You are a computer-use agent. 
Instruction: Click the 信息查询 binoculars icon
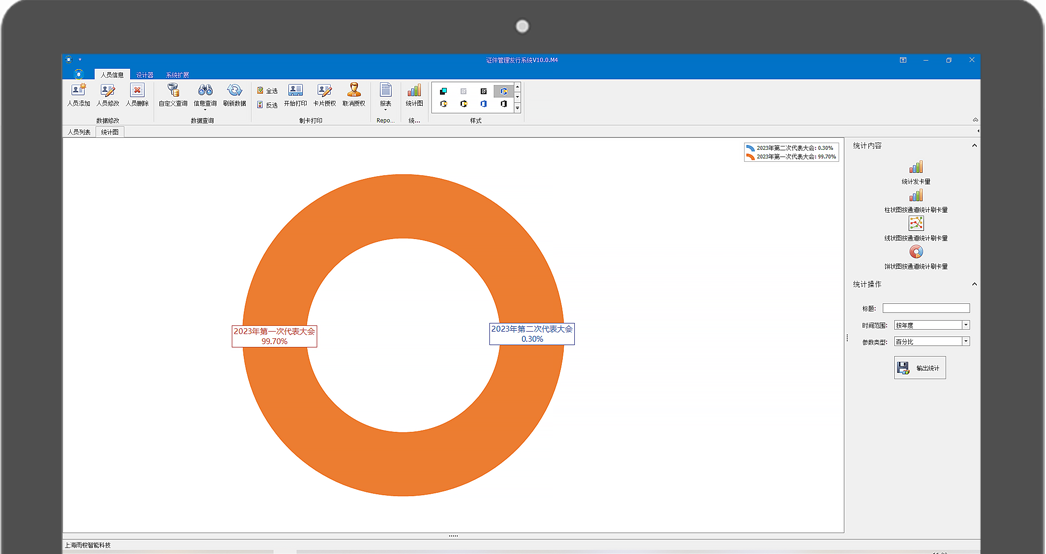coord(205,90)
